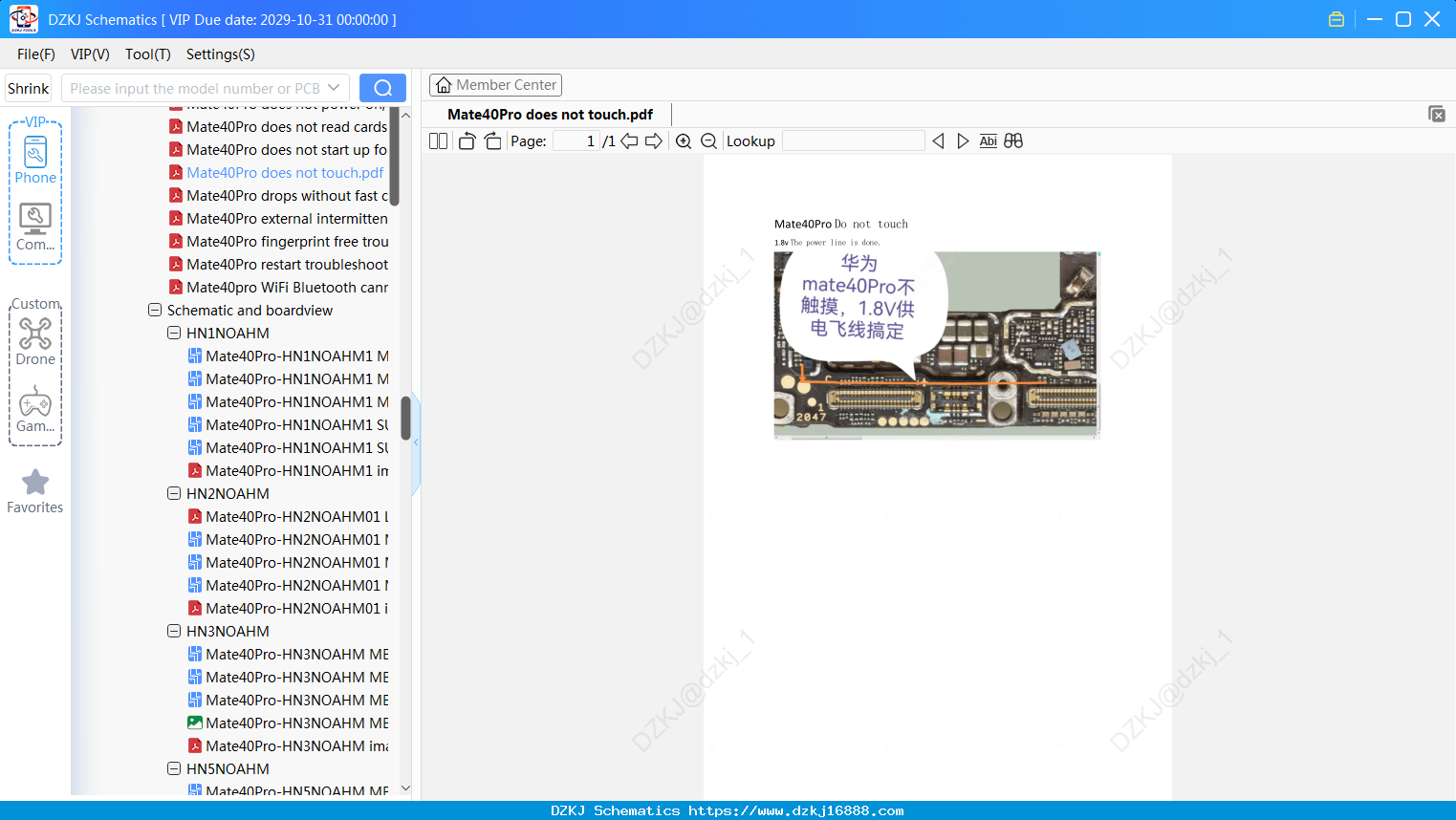Collapse the HN3NOAHM folder
Viewport: 1456px width, 820px height.
pos(174,632)
